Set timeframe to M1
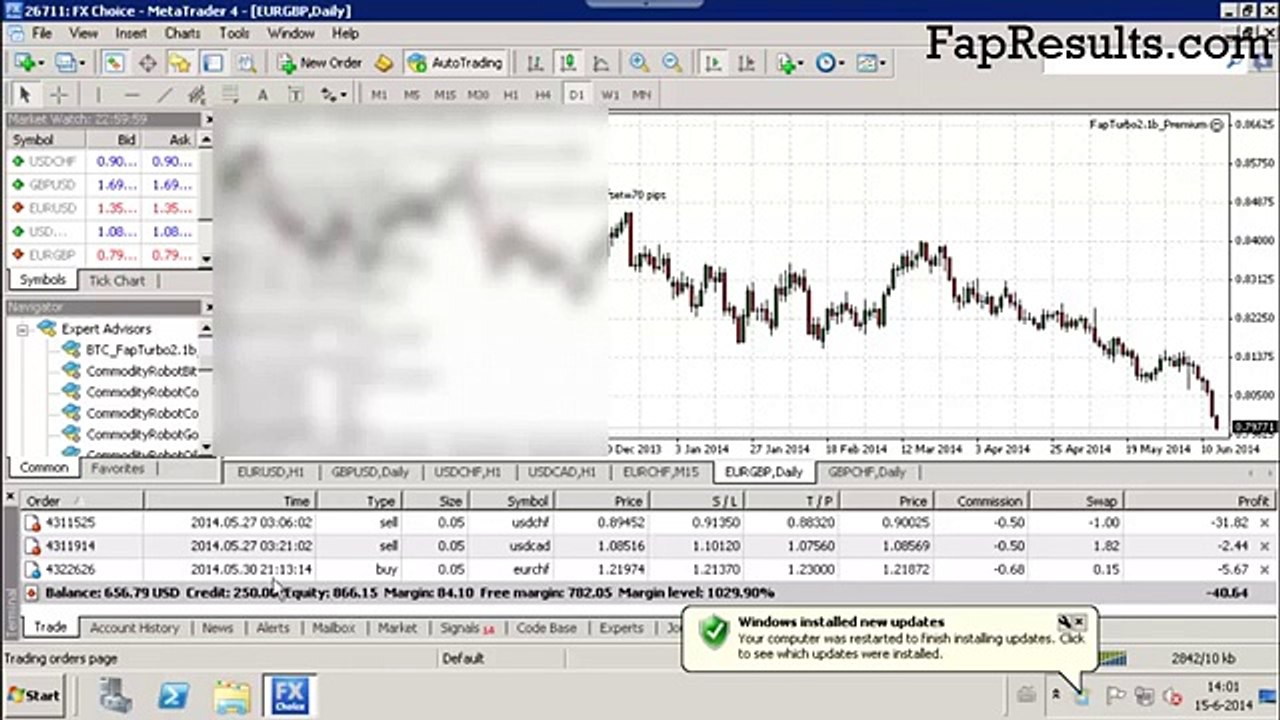 tap(379, 95)
